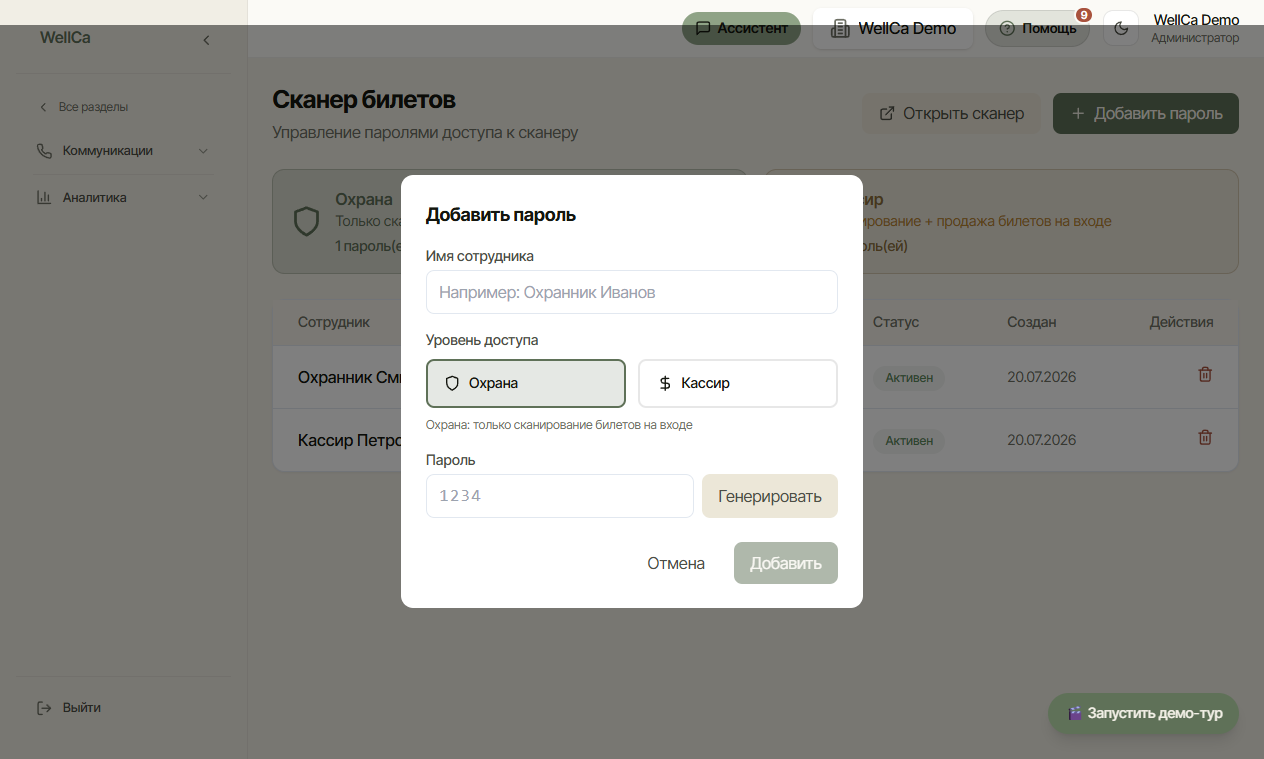The height and width of the screenshot is (759, 1264).
Task: Click the Статус column header
Action: (896, 322)
